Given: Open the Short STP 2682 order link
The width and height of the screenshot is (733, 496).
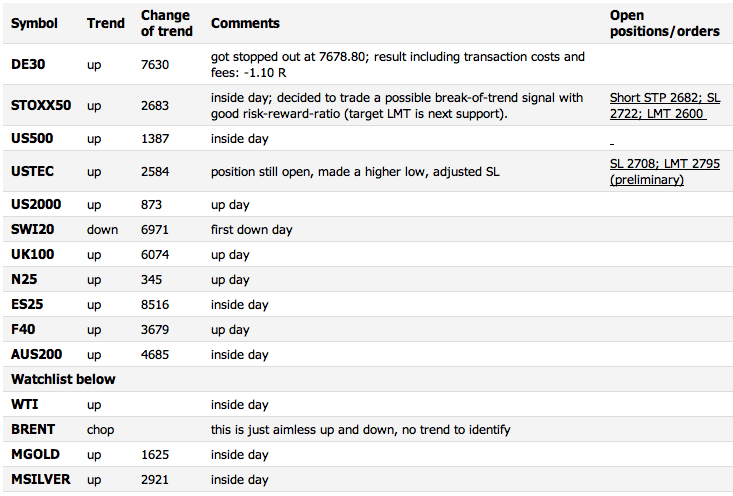Looking at the screenshot, I should coord(665,106).
